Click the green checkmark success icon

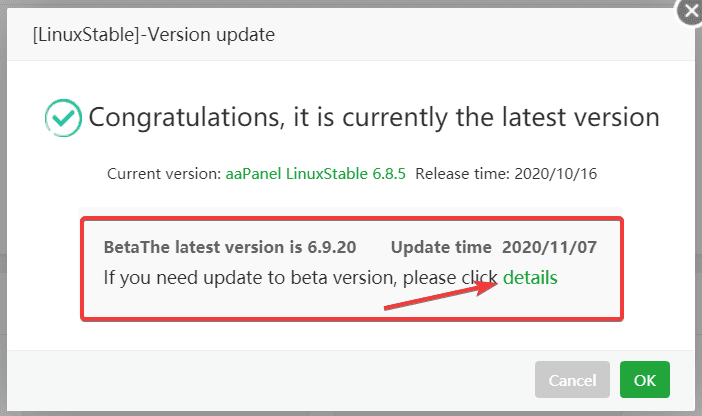click(63, 117)
